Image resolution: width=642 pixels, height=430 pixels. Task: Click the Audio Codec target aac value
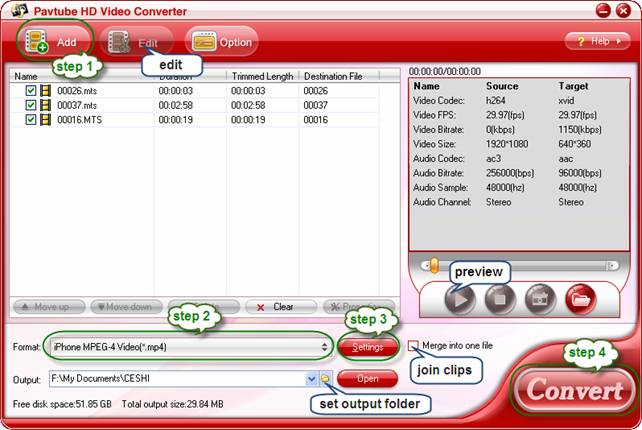pyautogui.click(x=566, y=159)
